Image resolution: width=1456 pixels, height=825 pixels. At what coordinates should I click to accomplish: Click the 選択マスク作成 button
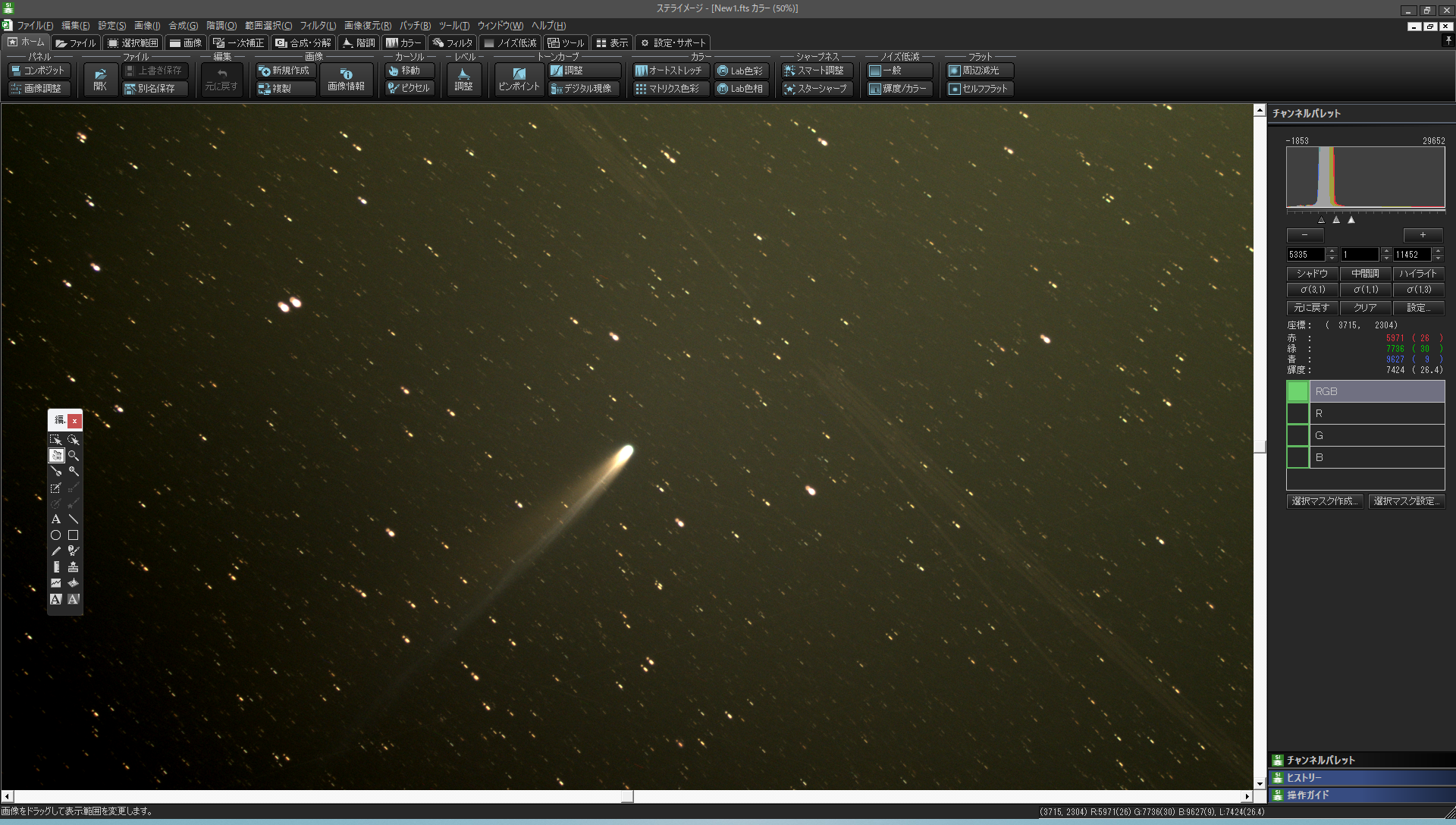(x=1324, y=501)
